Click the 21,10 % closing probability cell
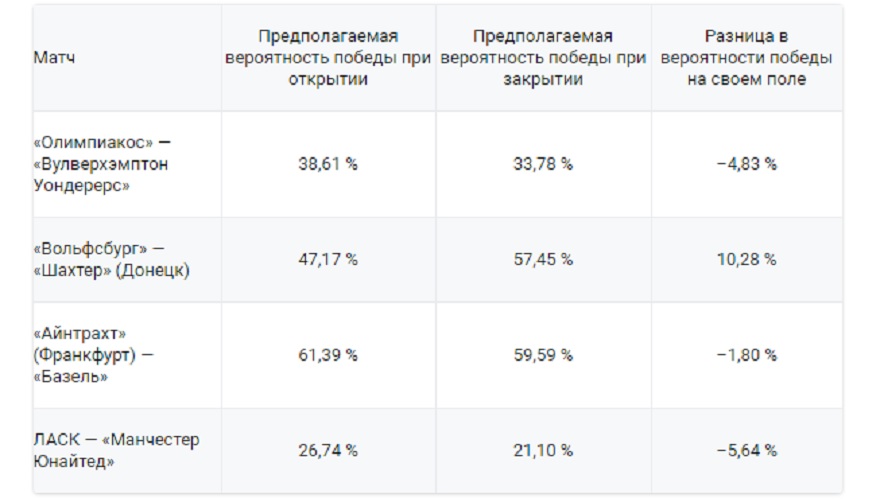 (543, 450)
